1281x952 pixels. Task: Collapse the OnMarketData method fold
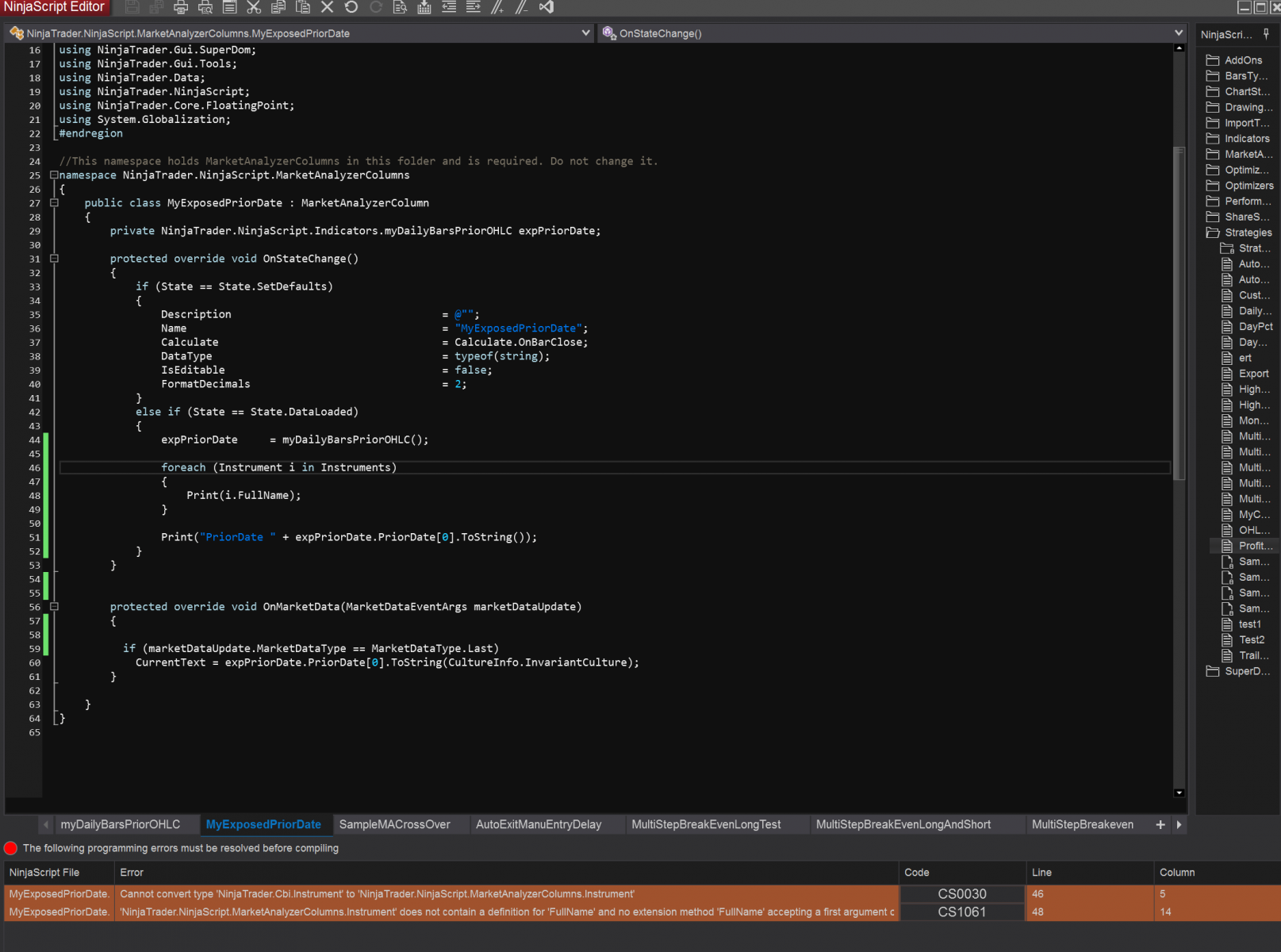54,607
